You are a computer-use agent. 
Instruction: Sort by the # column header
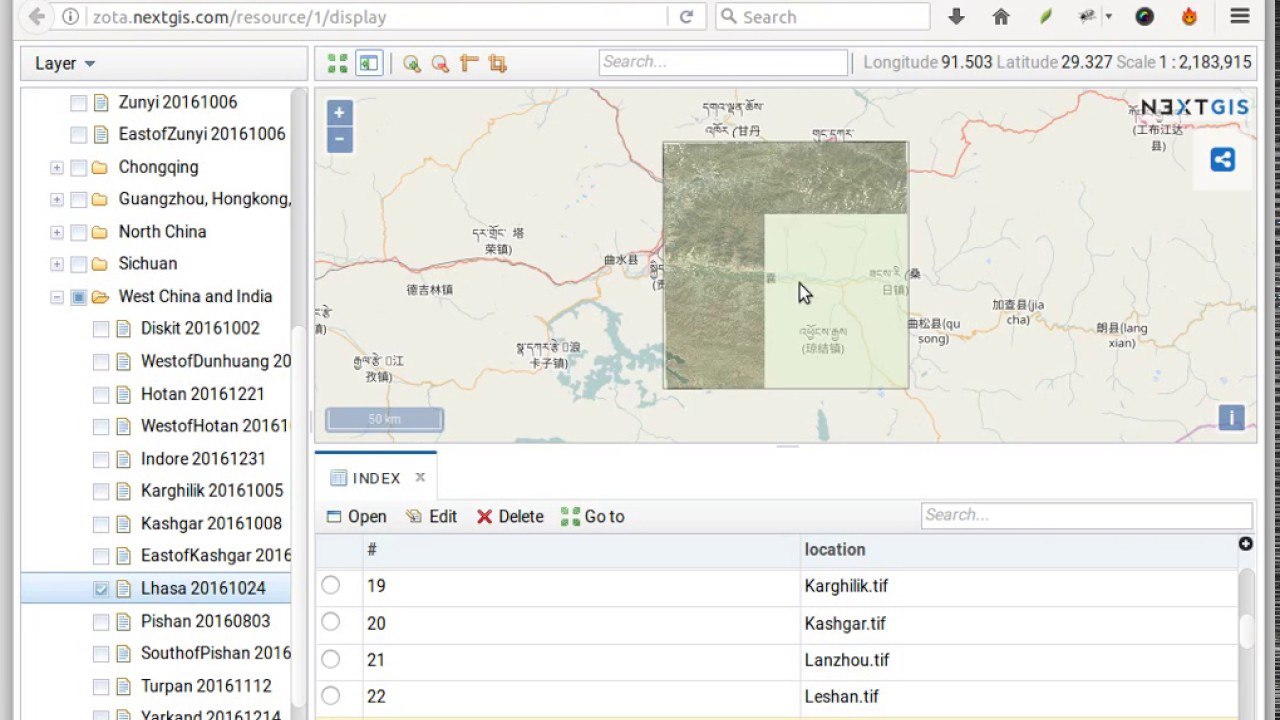[x=581, y=549]
